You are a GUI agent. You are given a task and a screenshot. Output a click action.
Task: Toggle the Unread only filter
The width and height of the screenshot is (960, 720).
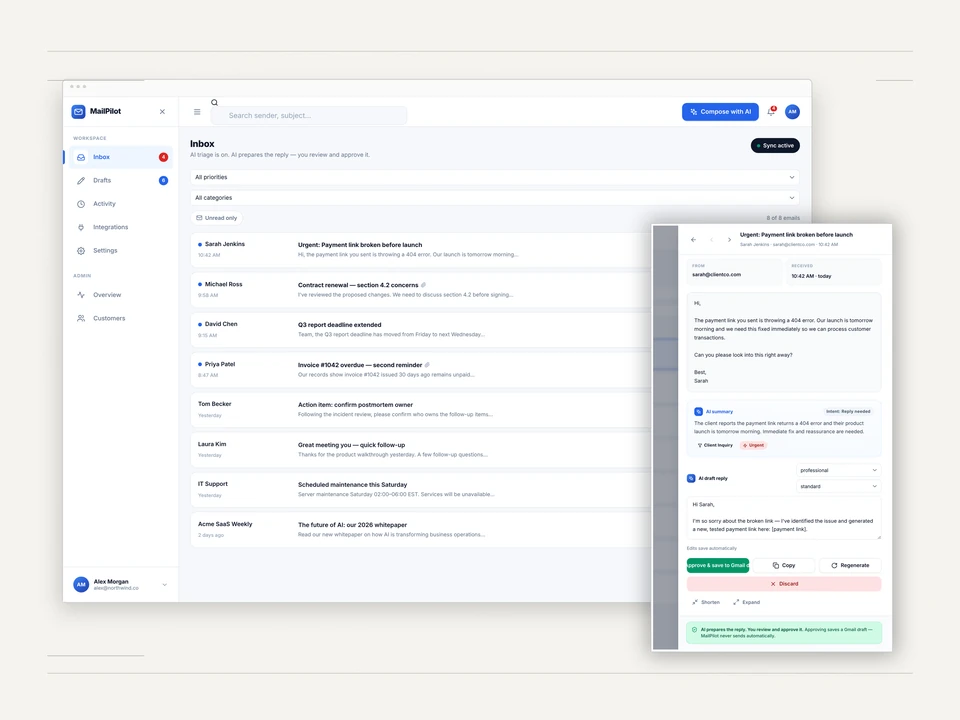216,218
